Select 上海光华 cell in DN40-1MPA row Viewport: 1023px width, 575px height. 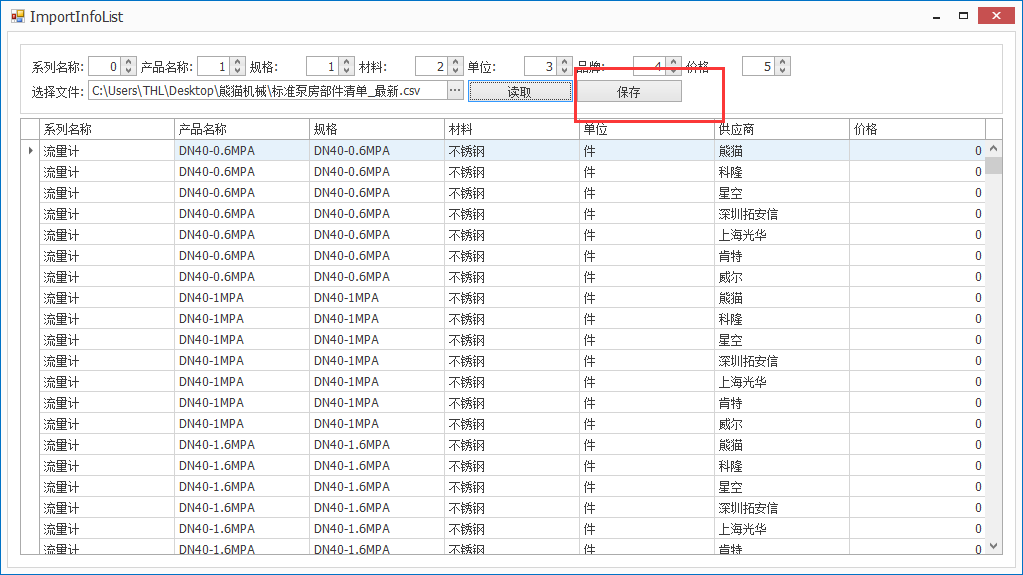(782, 382)
